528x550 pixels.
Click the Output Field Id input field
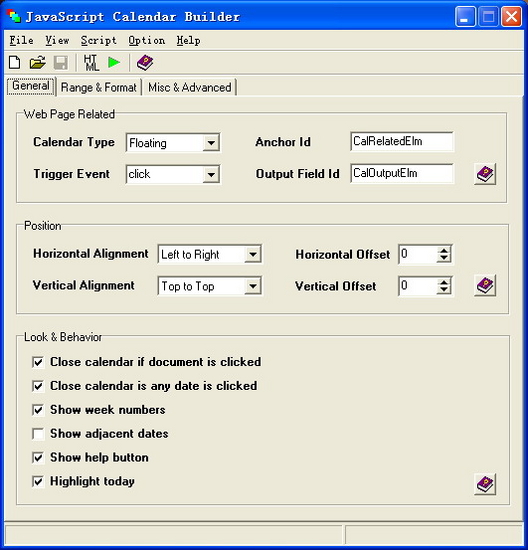pos(402,173)
